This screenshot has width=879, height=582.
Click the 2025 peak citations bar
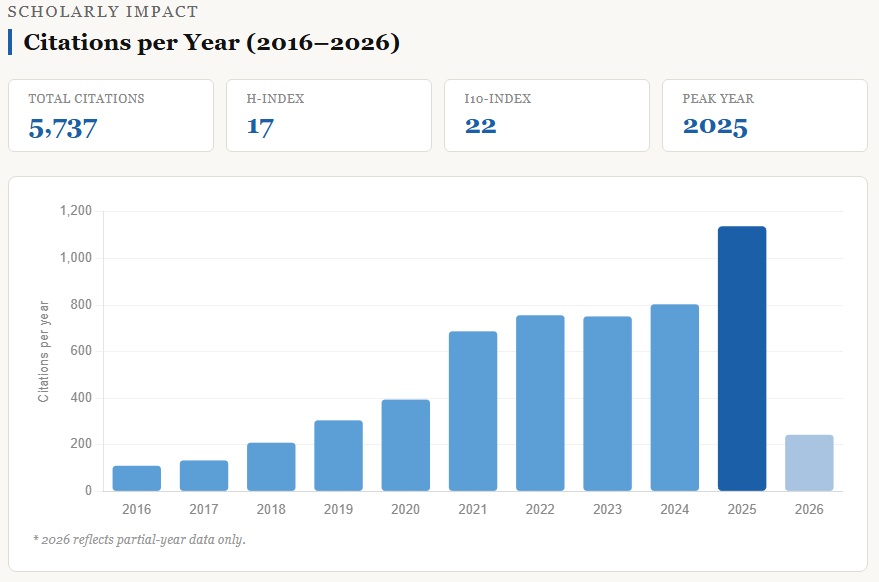click(x=742, y=359)
